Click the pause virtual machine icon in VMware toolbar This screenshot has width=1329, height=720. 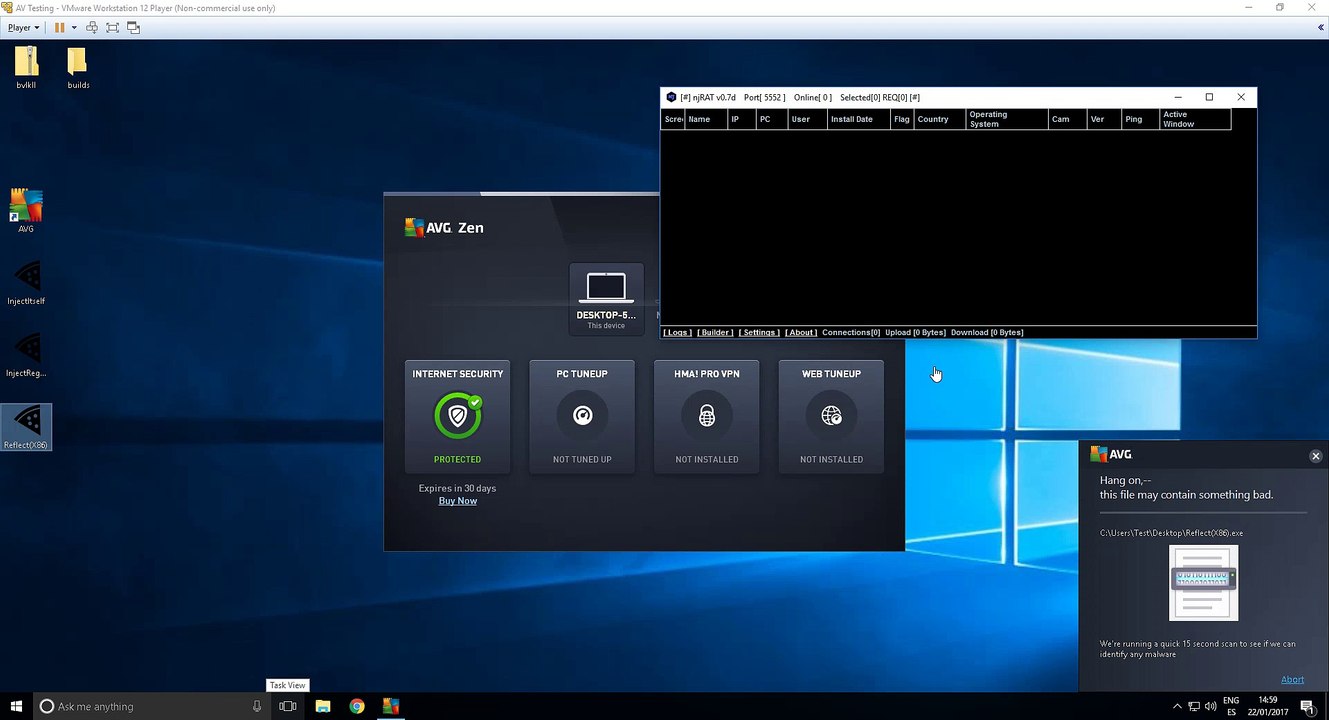click(60, 28)
